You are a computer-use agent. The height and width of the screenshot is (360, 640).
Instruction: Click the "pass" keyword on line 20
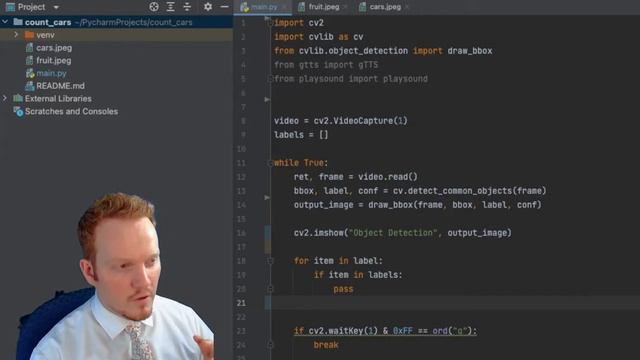(x=343, y=289)
